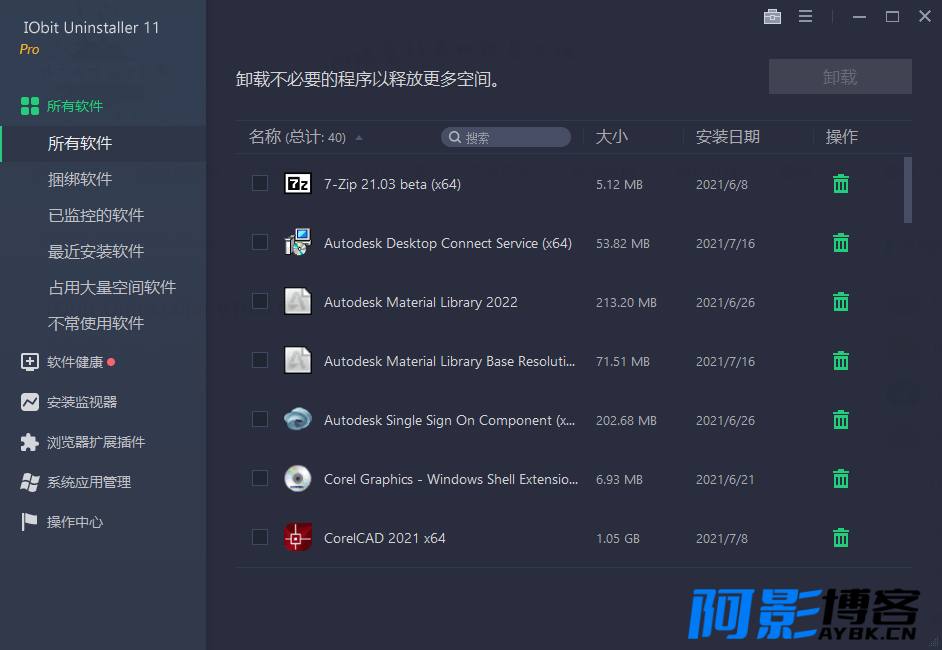Image resolution: width=942 pixels, height=650 pixels.
Task: Open the 软件健康 section label
Action: [75, 362]
